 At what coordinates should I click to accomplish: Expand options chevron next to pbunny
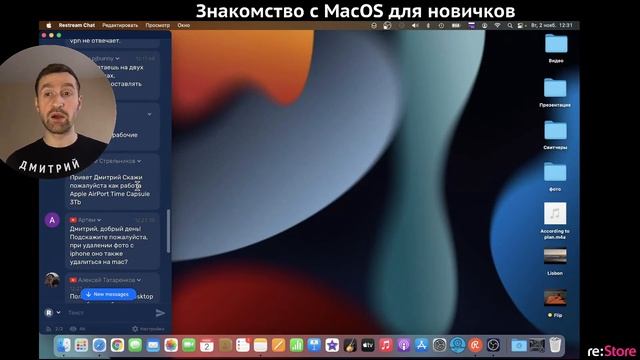pyautogui.click(x=118, y=58)
